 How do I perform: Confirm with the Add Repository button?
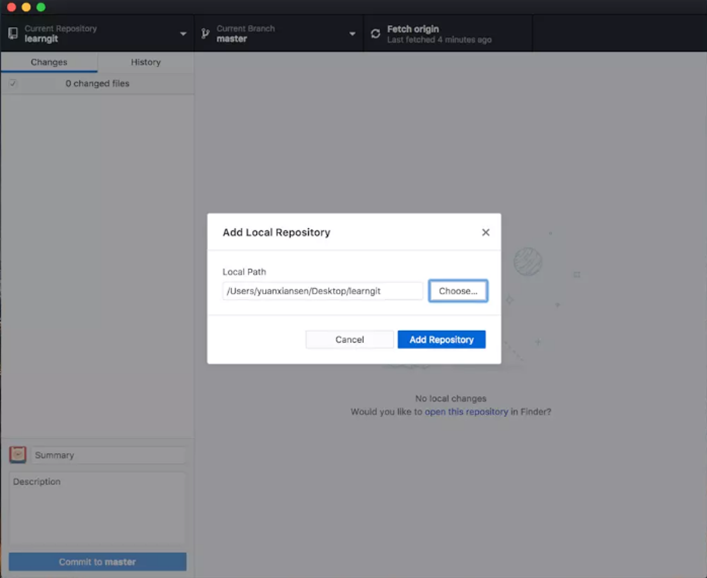tap(441, 339)
